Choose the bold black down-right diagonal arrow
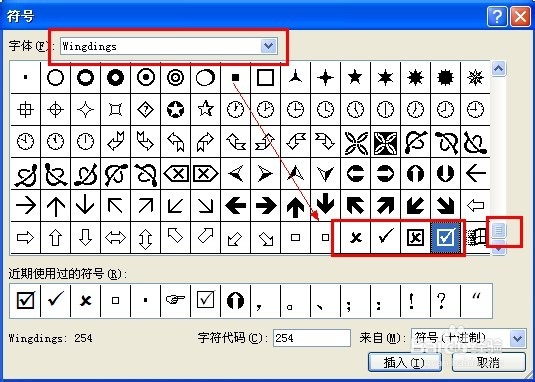 (445, 206)
